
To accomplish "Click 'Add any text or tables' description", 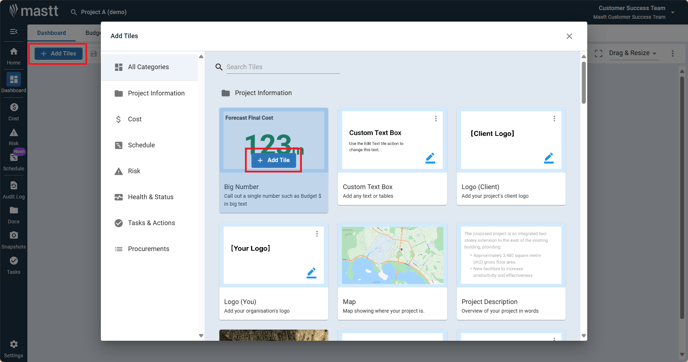I will coord(368,196).
